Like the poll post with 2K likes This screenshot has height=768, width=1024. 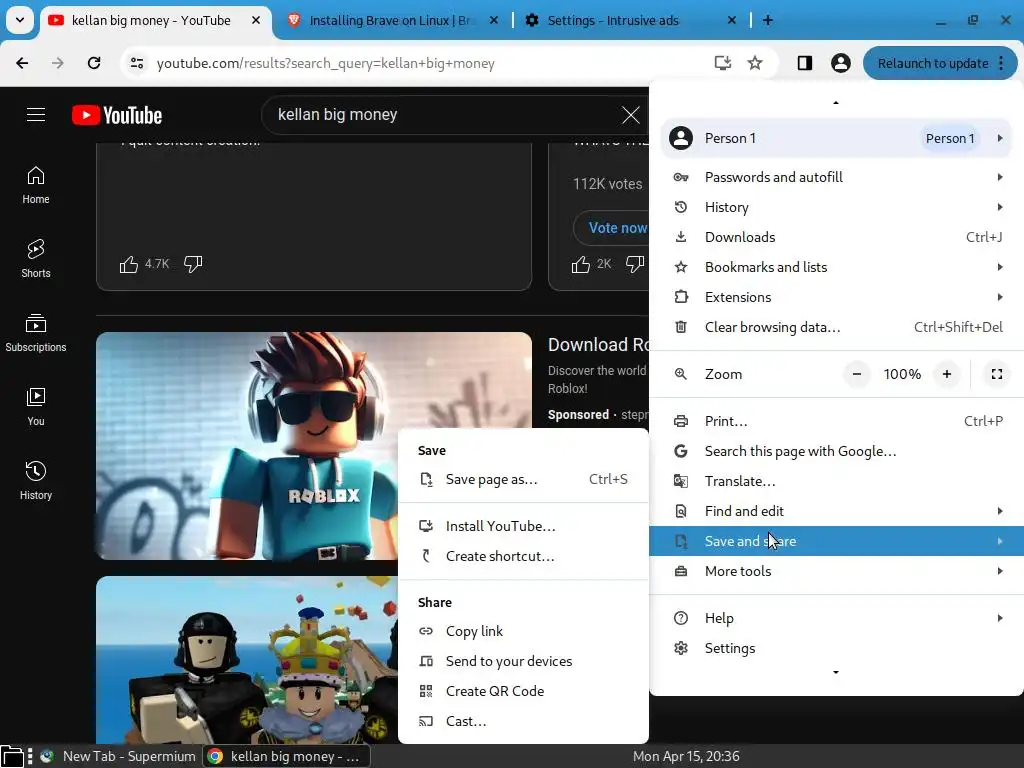581,264
